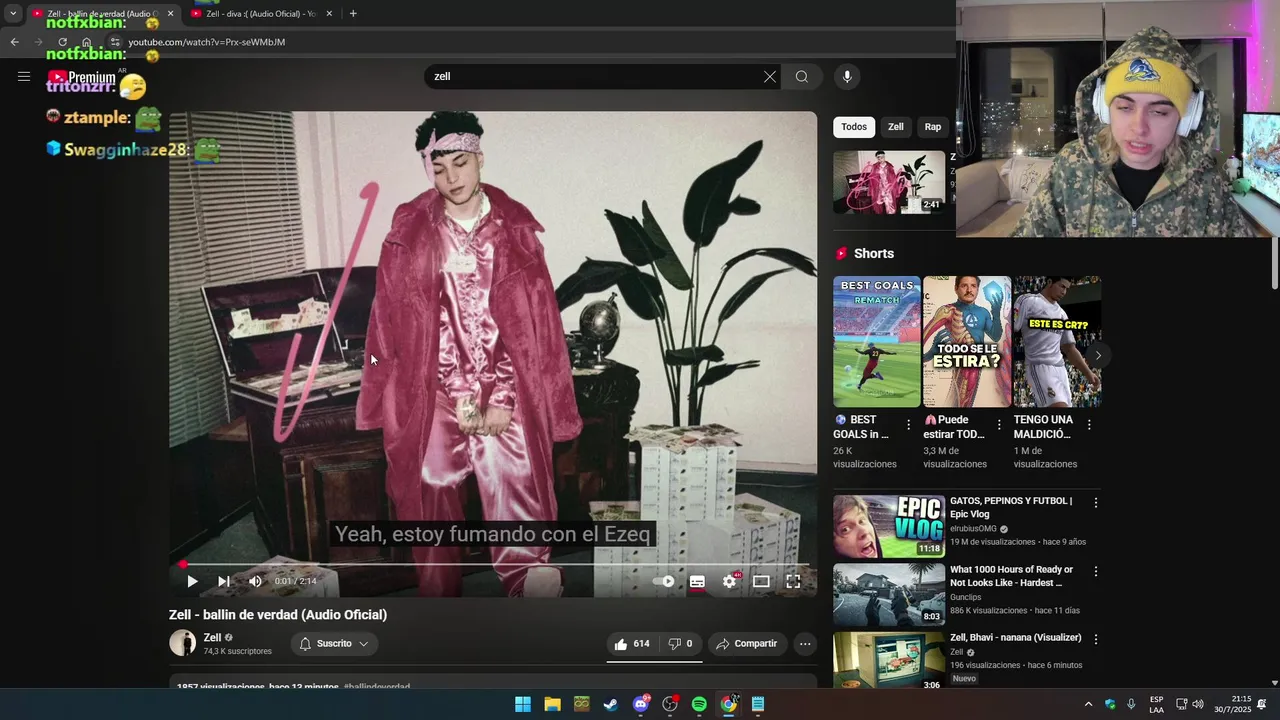
Task: Expand the Suscrito notification dropdown
Action: [x=335, y=644]
